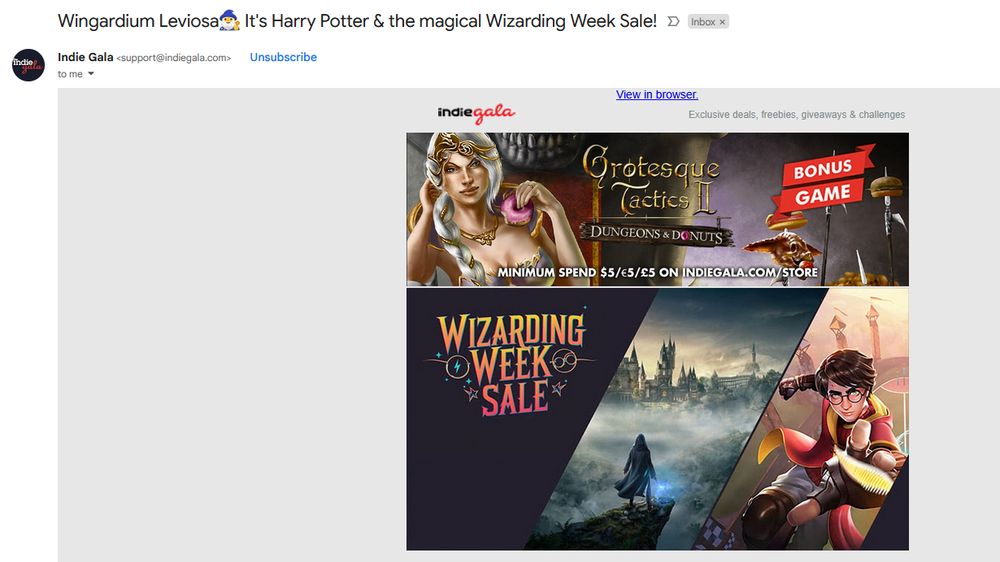
Task: Expand recipient details arrow next to "to me"
Action: tap(91, 74)
